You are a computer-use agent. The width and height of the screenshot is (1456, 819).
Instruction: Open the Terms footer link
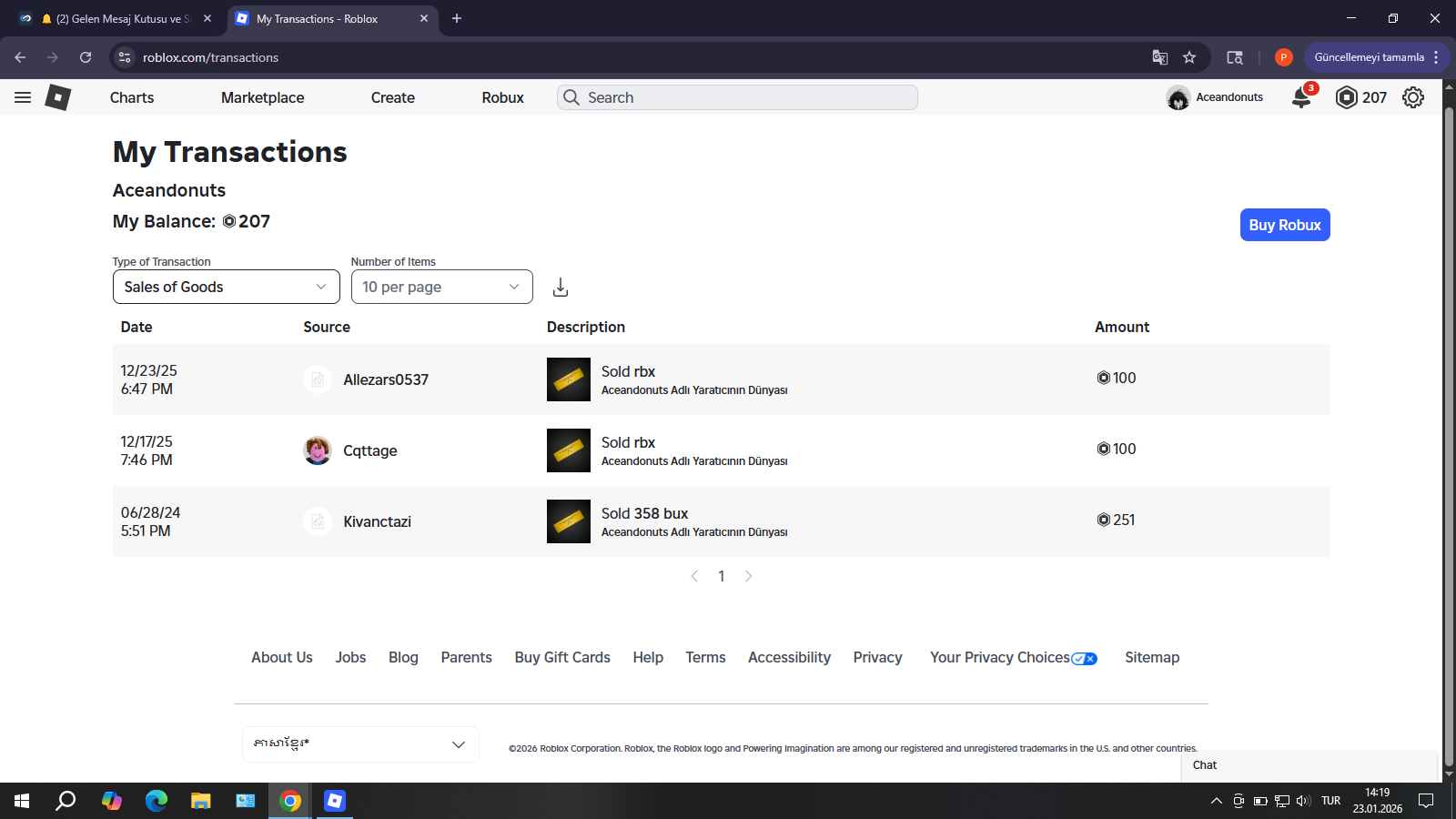point(705,657)
